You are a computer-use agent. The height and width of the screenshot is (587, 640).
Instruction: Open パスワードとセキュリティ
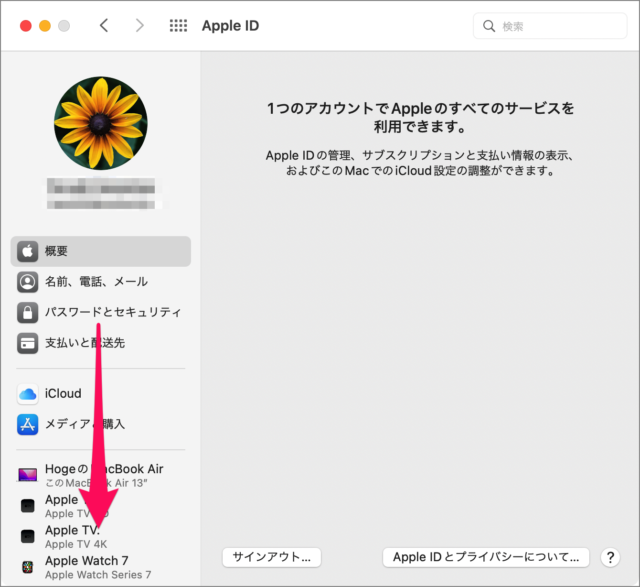113,312
